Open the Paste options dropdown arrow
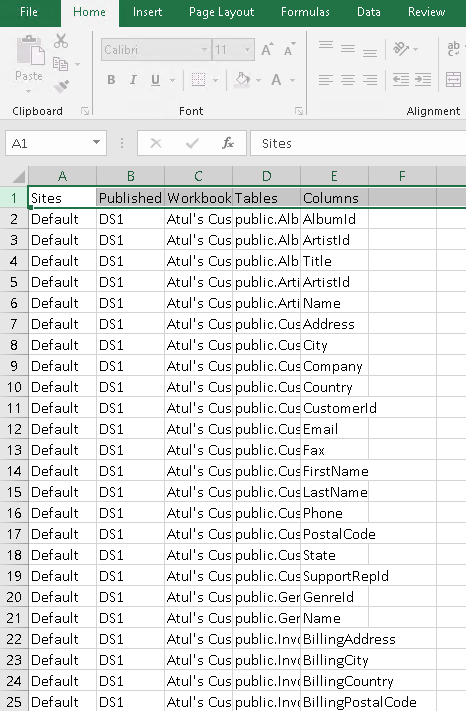 (29, 92)
